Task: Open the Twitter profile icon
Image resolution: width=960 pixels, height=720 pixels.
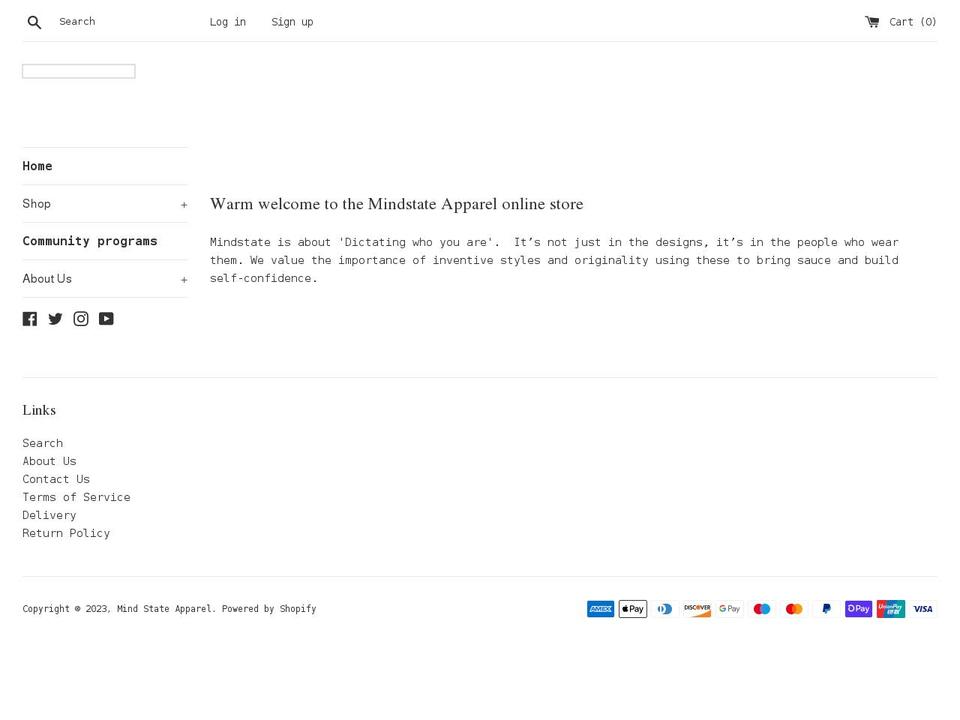Action: [x=55, y=318]
